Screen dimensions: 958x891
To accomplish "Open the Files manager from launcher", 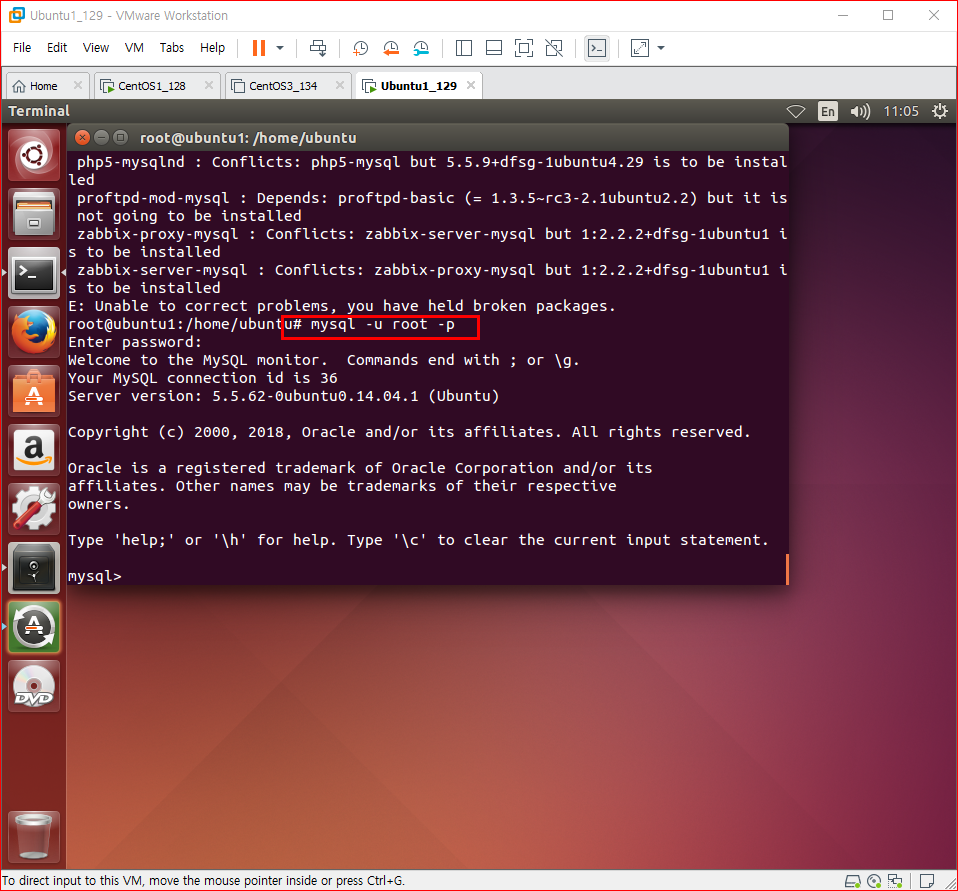I will point(34,214).
